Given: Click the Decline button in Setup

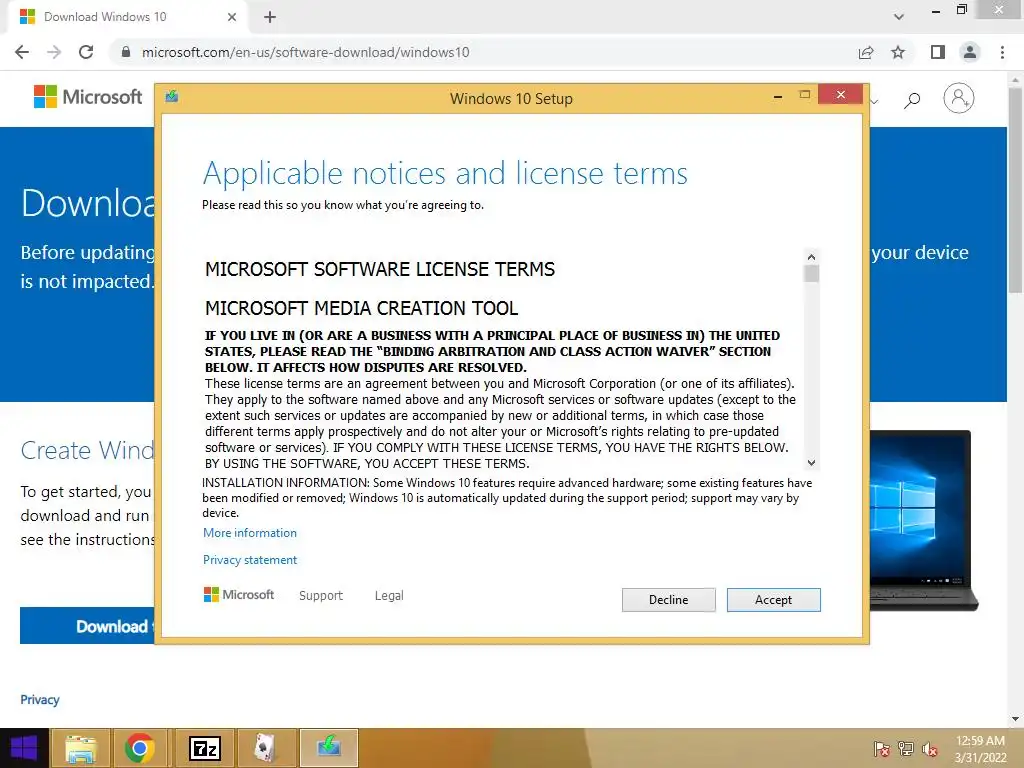Looking at the screenshot, I should 668,600.
